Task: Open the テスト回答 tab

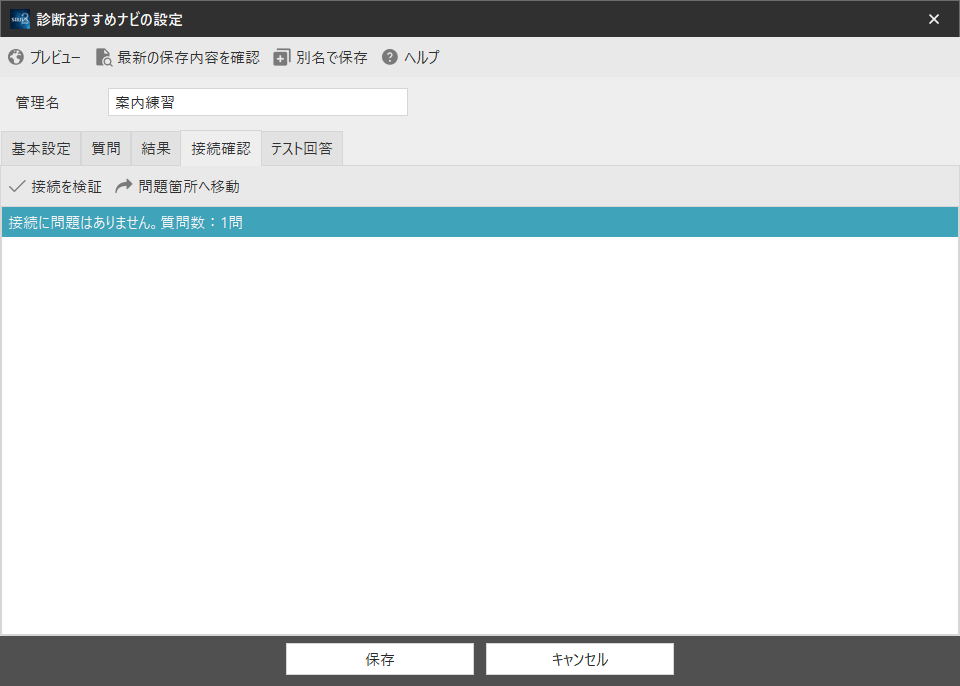Action: click(302, 149)
